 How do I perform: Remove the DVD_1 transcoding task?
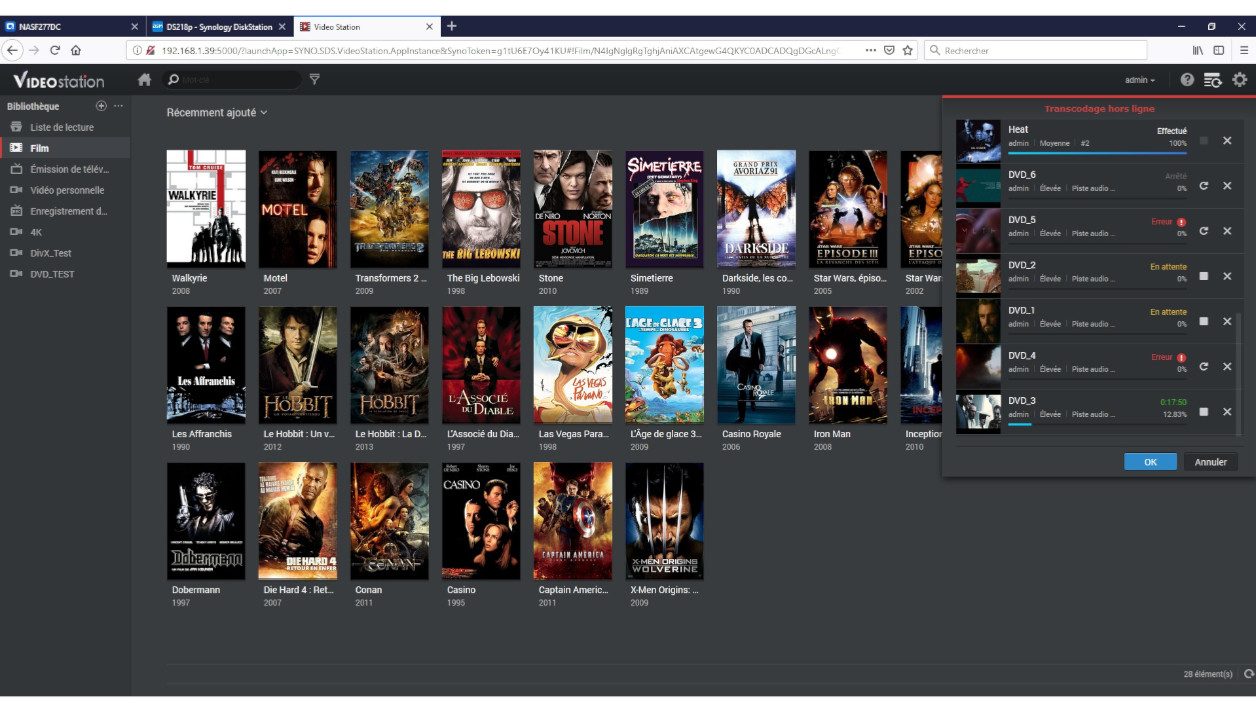point(1227,321)
